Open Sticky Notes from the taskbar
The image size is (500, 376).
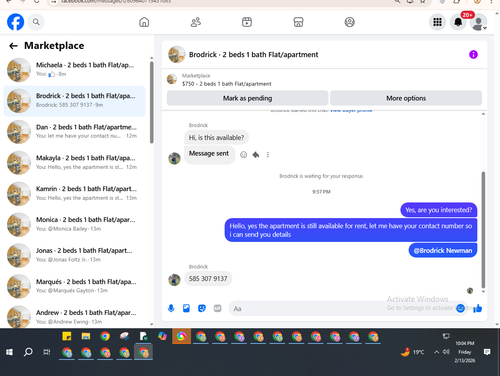67,336
